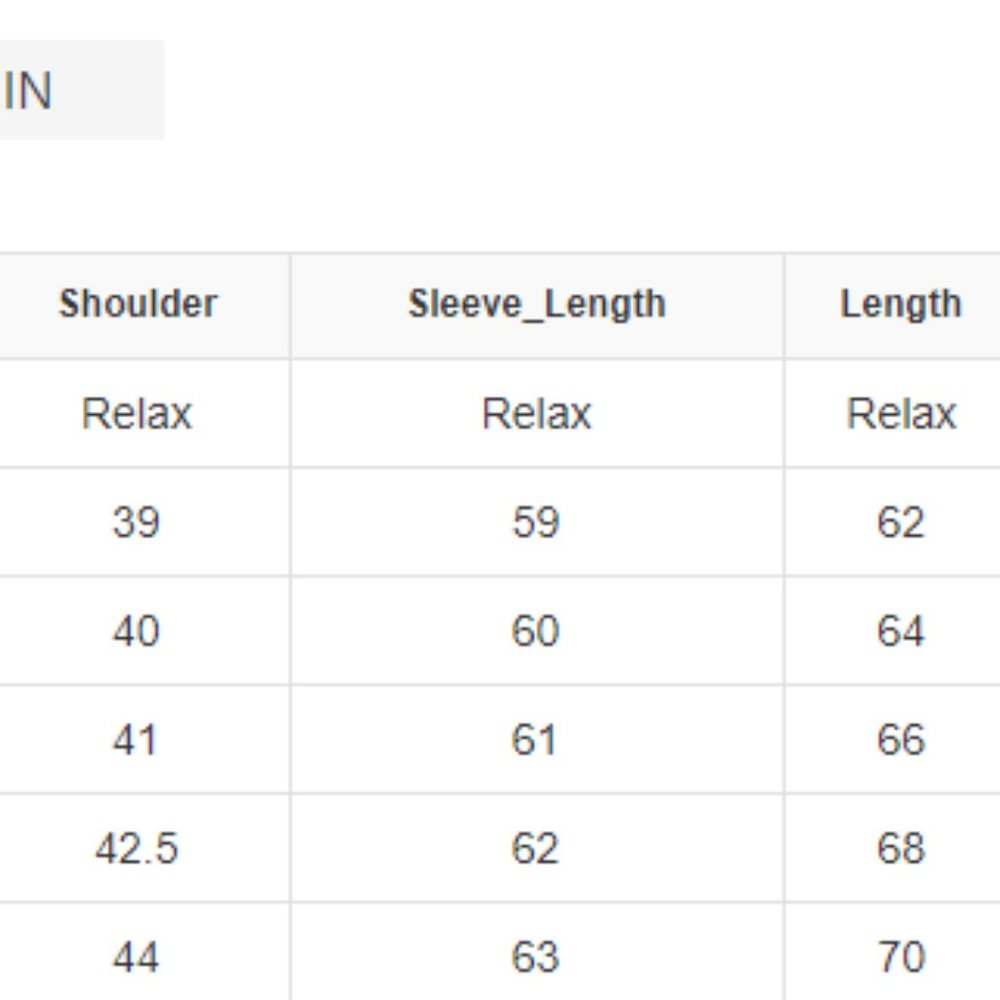Click the length value 70
1000x1000 pixels.
900,957
